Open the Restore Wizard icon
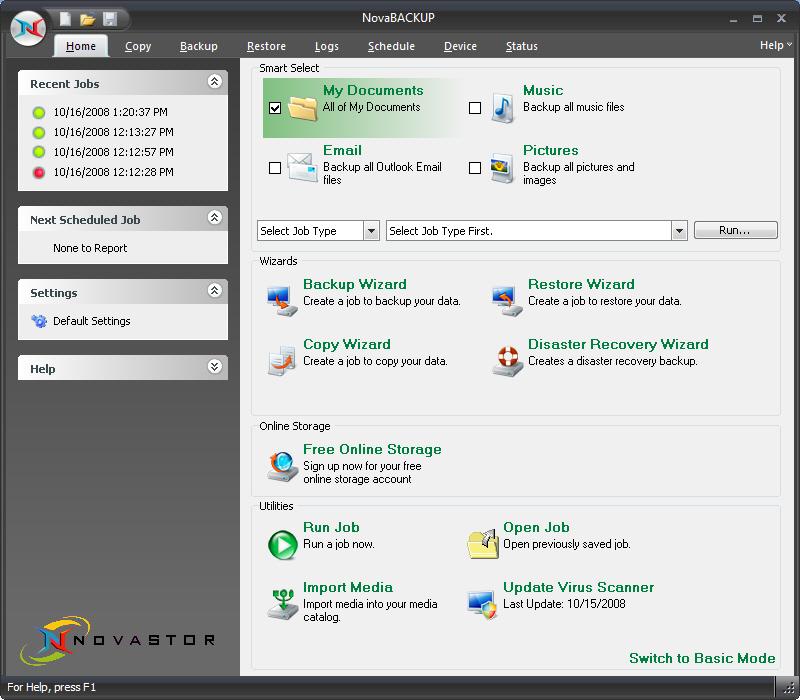 pos(507,301)
